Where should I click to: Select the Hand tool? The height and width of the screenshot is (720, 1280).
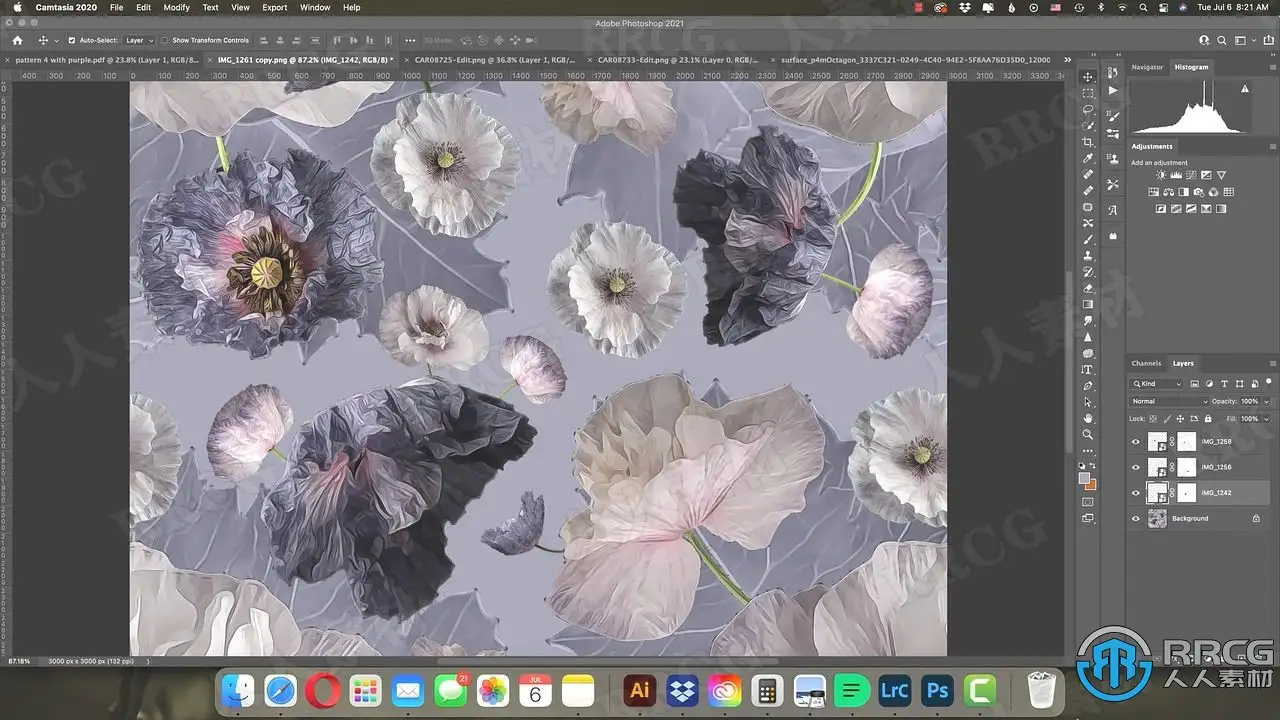click(x=1088, y=418)
